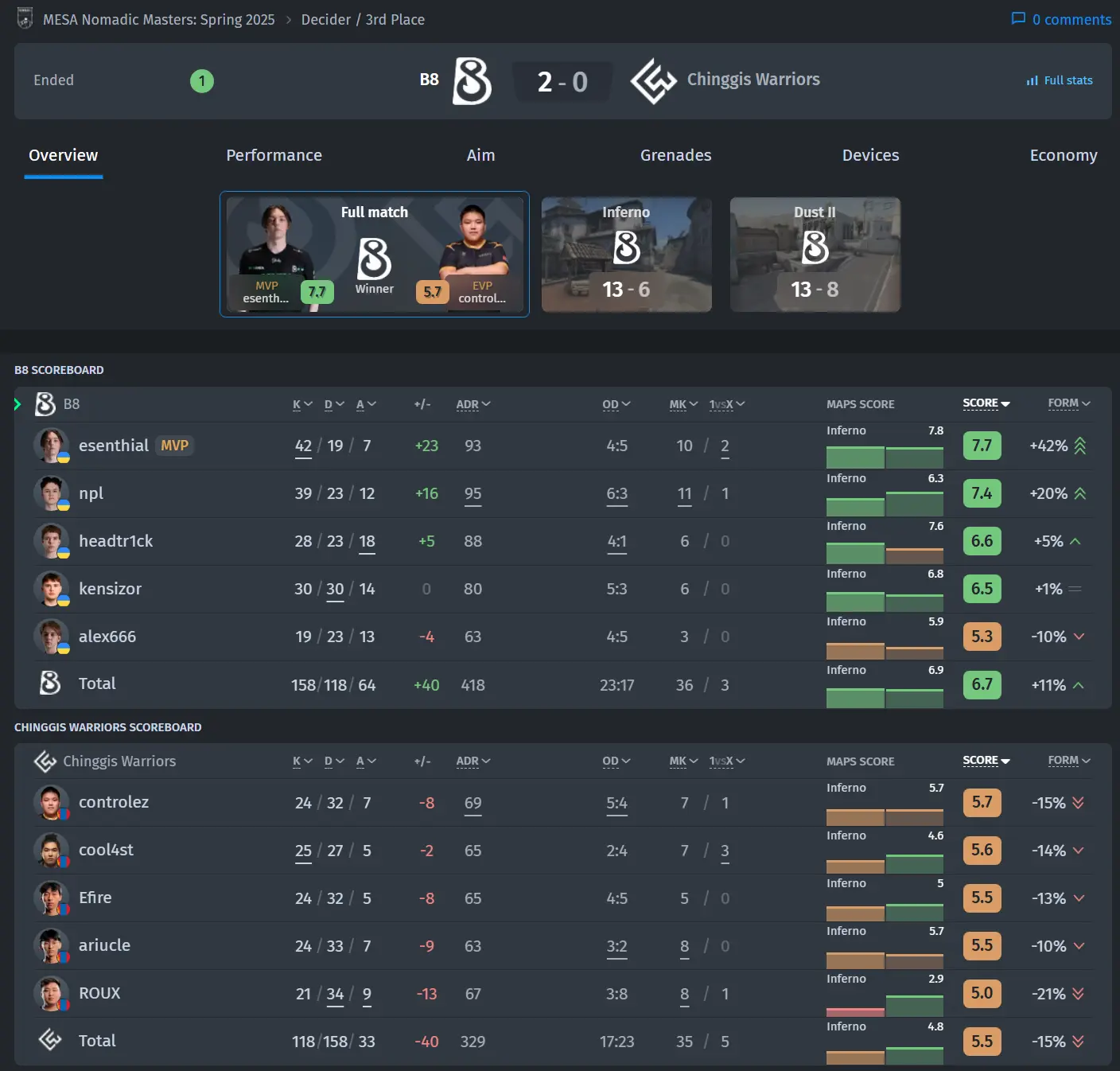
Task: Sort B8 scoreboard by MK column
Action: [683, 404]
